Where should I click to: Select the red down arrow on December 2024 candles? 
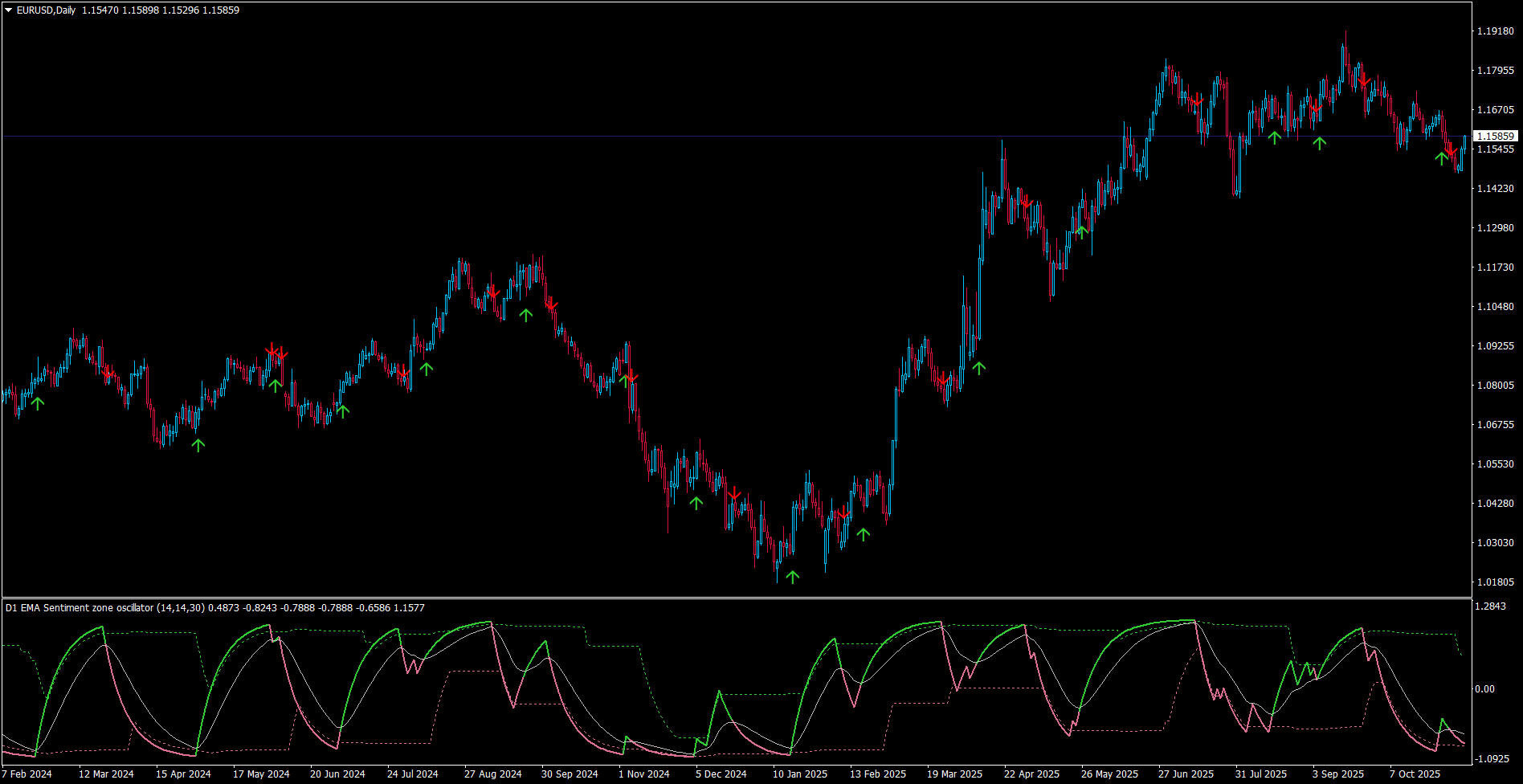(733, 493)
